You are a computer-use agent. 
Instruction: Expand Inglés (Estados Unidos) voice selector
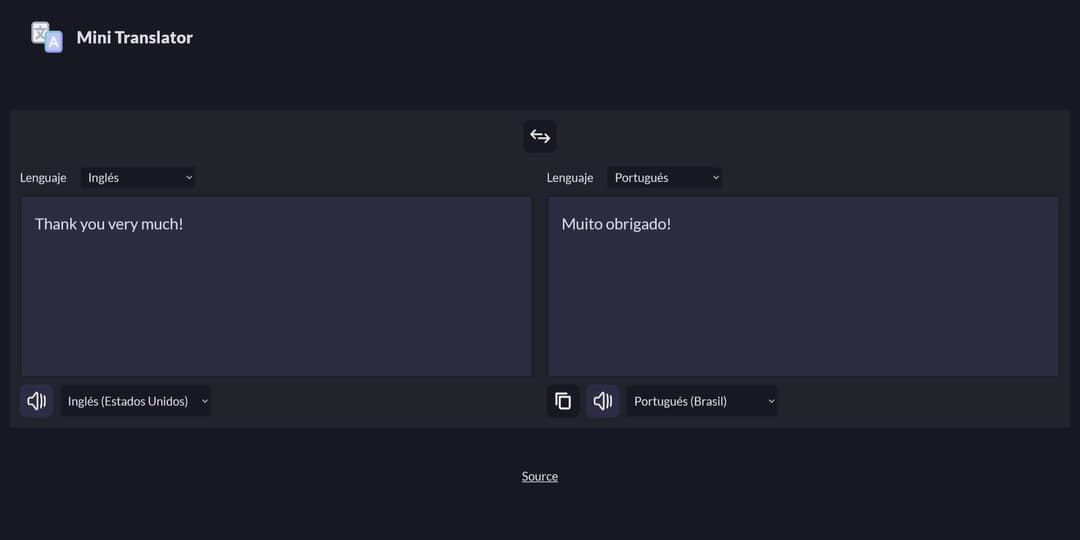click(x=136, y=401)
